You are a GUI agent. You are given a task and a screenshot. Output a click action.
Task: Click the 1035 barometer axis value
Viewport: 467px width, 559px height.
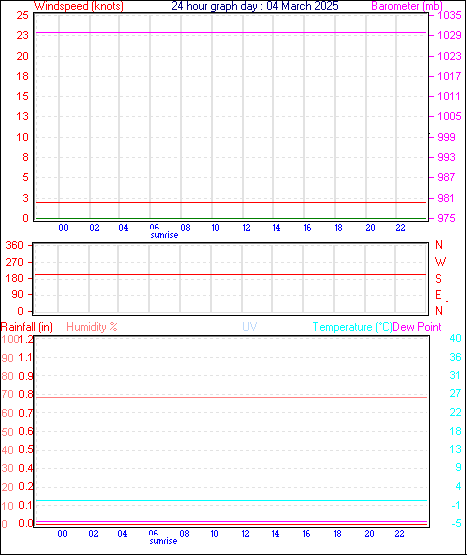pos(449,15)
